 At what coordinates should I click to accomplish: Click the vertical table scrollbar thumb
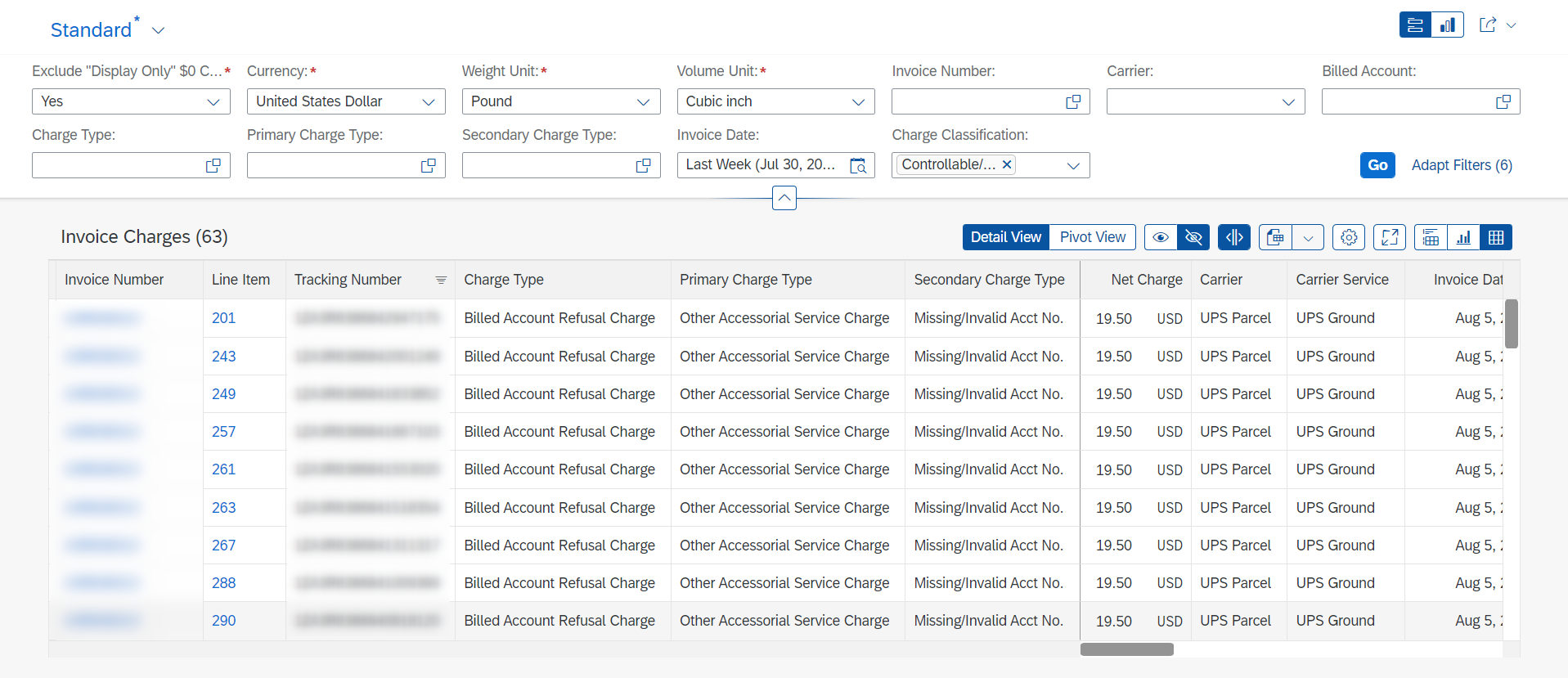point(1511,324)
